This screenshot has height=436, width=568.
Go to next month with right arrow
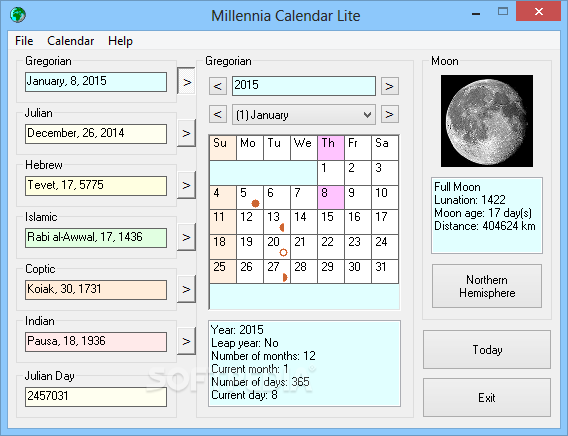[389, 114]
